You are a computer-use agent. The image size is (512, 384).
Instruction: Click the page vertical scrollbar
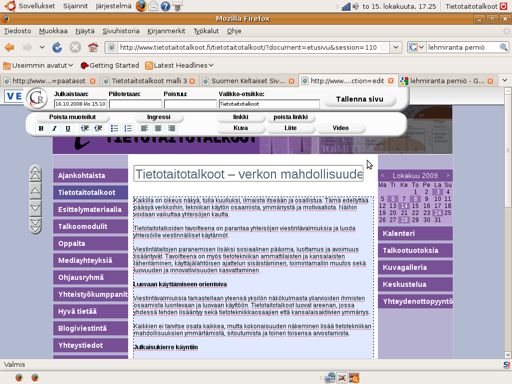[508, 222]
